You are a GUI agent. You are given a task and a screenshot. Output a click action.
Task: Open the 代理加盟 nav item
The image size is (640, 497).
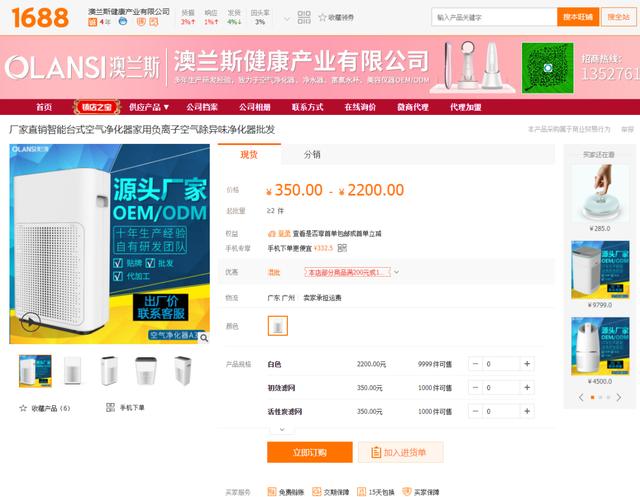(x=465, y=107)
